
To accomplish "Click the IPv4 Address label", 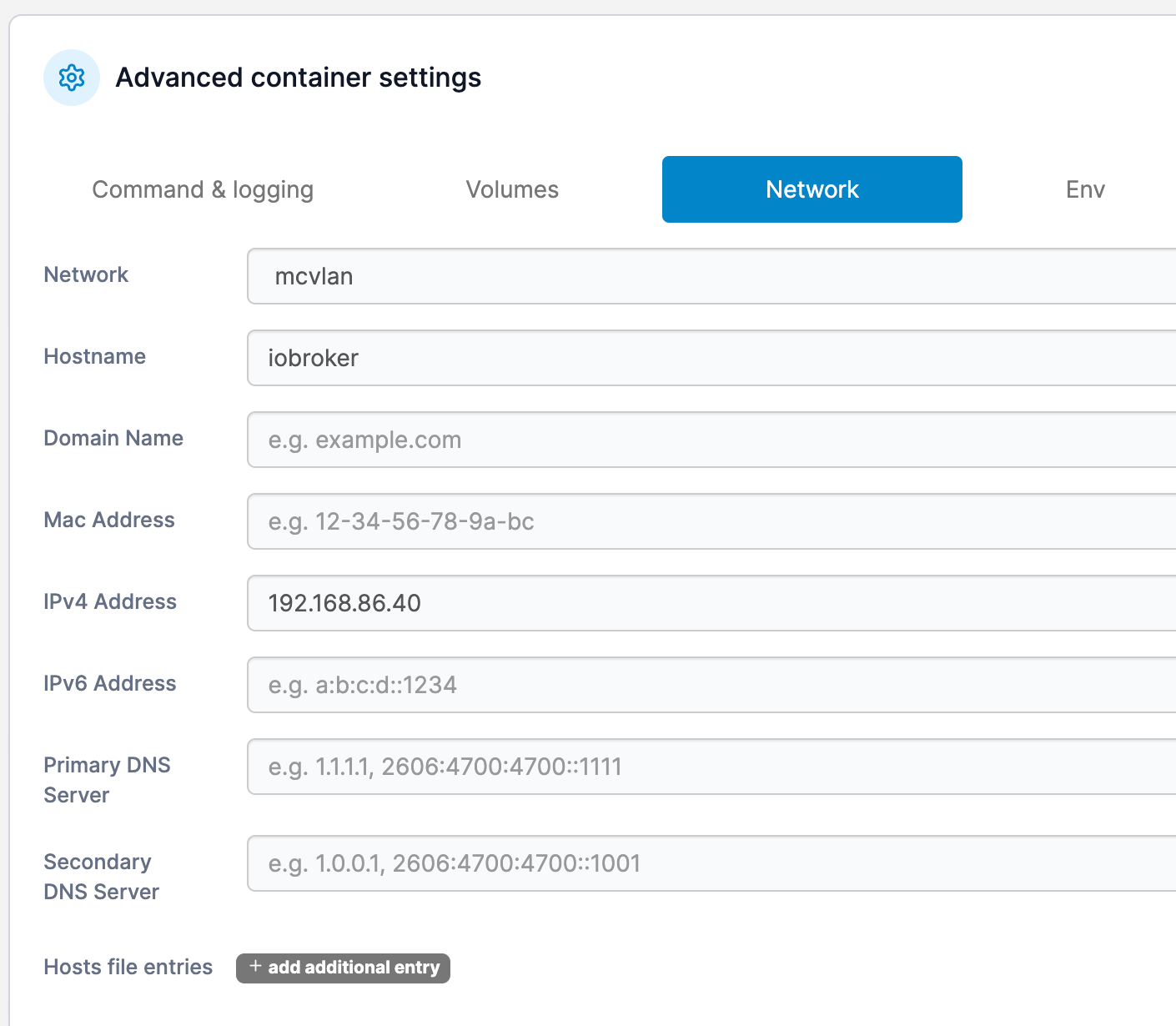I will point(110,601).
